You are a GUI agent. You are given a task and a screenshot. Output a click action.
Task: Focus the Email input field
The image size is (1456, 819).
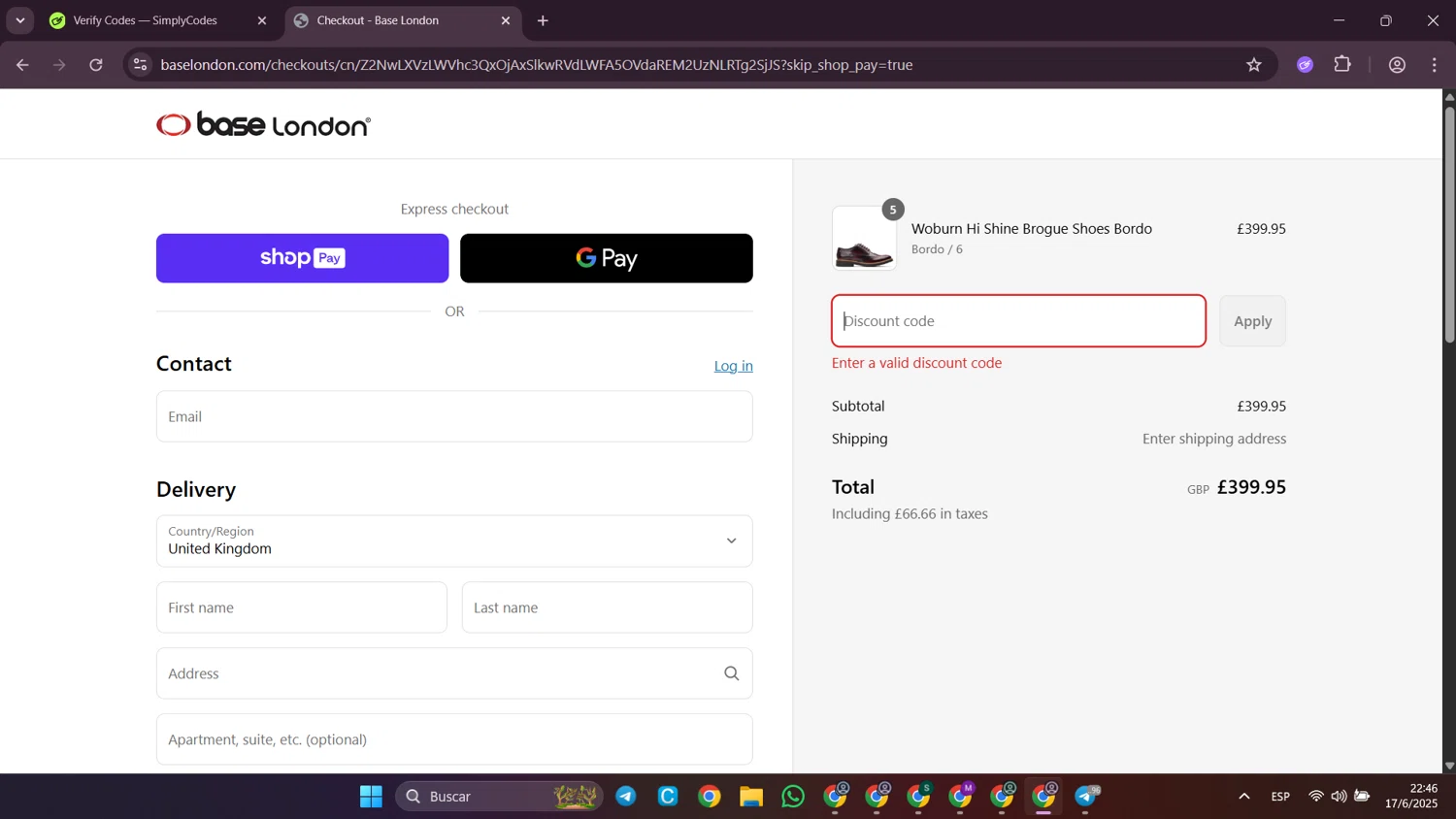pos(454,416)
